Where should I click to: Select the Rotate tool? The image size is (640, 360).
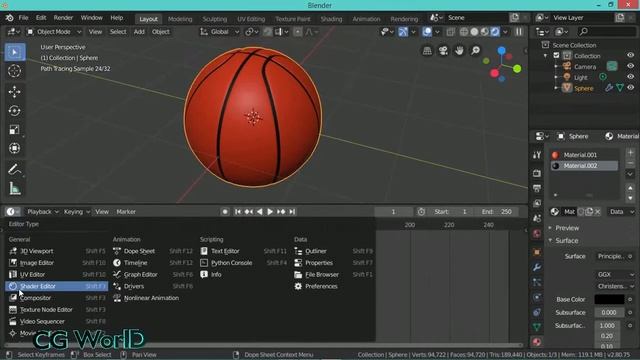coord(15,111)
